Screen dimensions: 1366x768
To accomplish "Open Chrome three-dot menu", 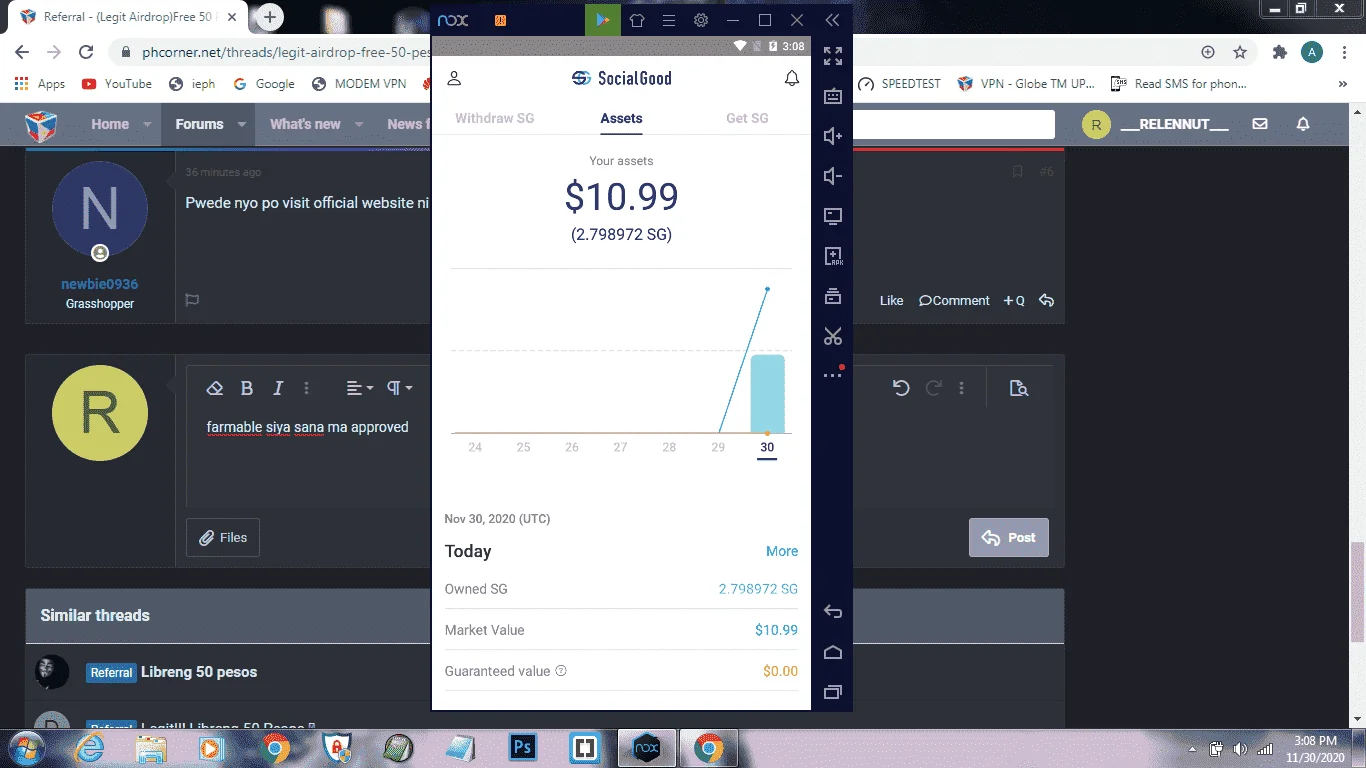I will (1344, 52).
